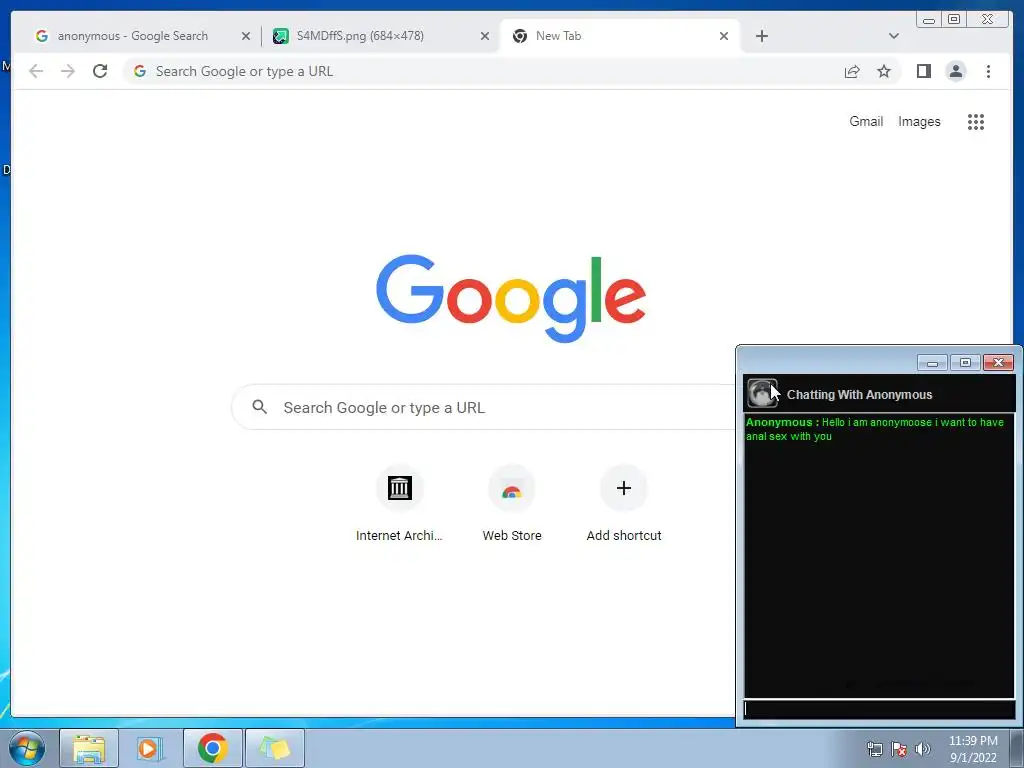Minimize the Chatting With Anonymous window
The image size is (1024, 768).
coord(932,362)
